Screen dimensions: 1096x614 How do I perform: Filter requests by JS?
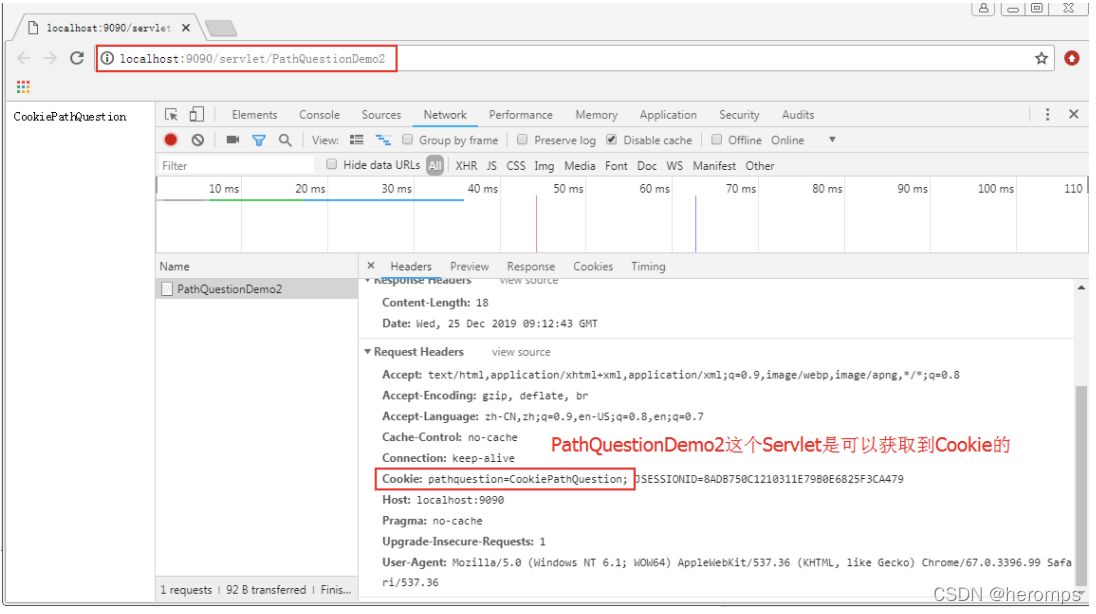coord(492,166)
